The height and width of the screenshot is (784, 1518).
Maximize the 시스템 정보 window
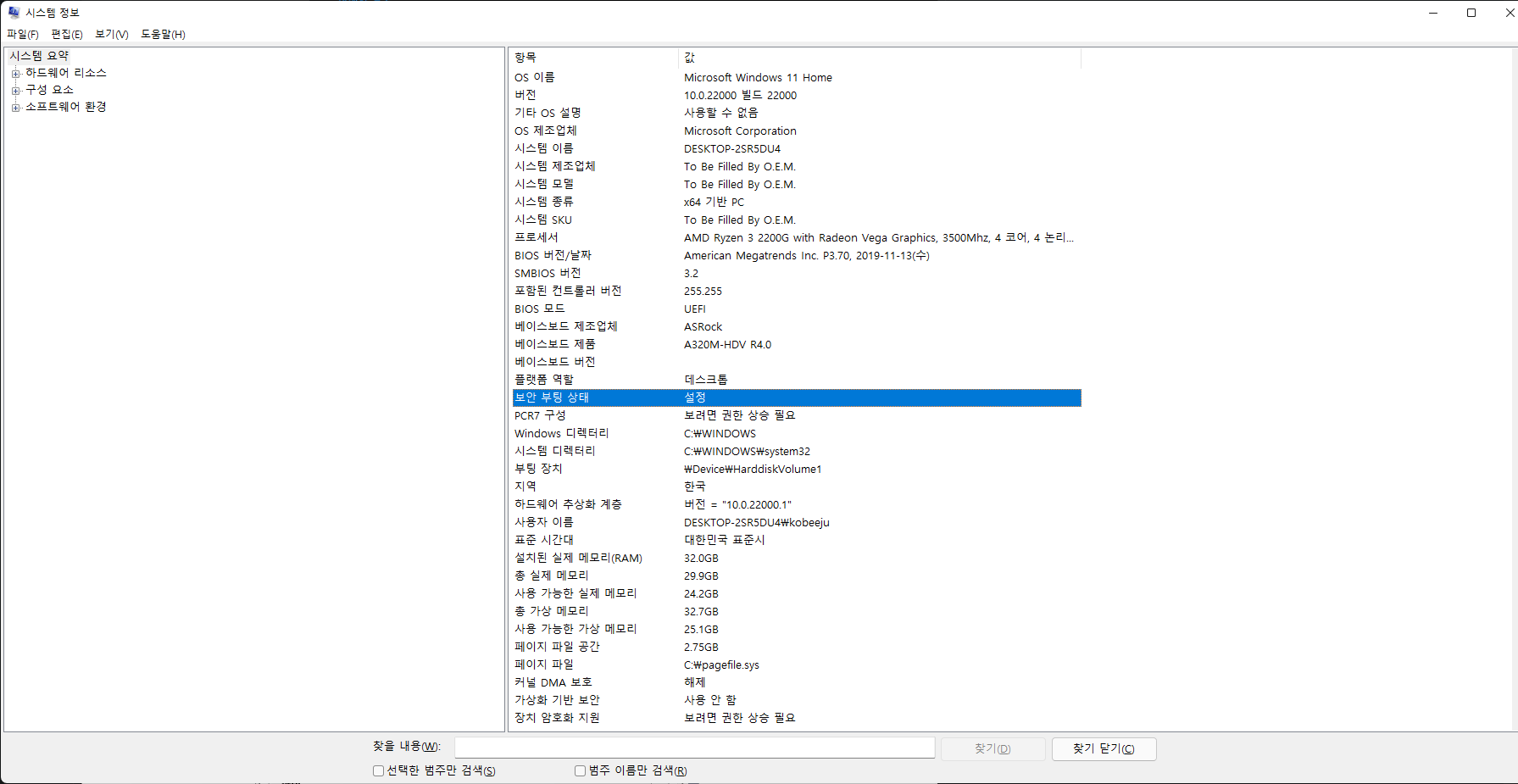(x=1471, y=13)
